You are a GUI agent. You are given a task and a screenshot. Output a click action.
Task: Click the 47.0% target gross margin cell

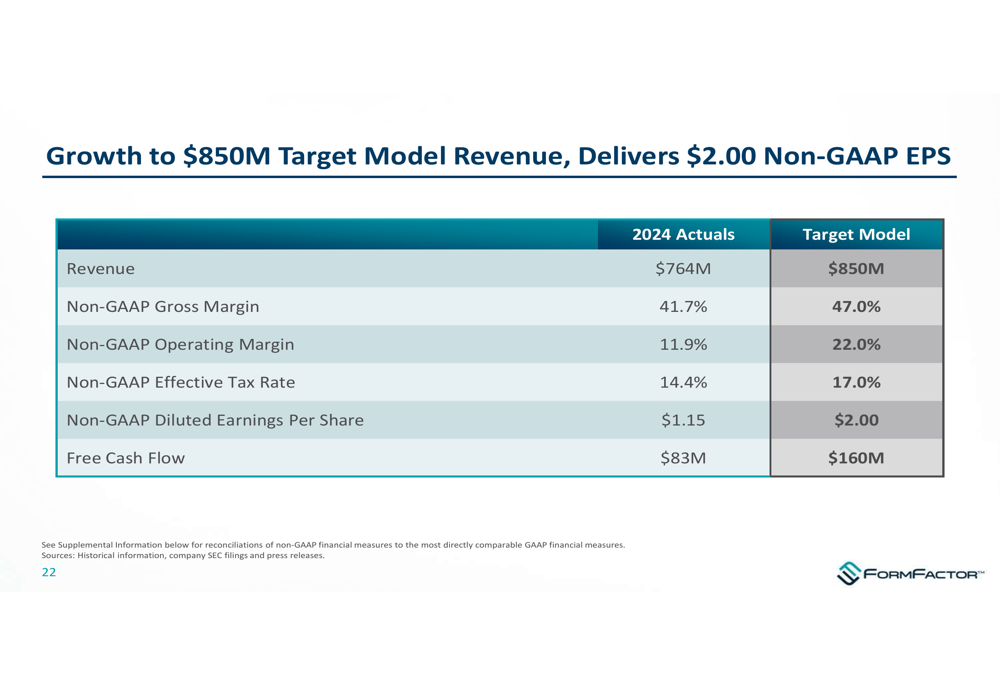tap(856, 307)
